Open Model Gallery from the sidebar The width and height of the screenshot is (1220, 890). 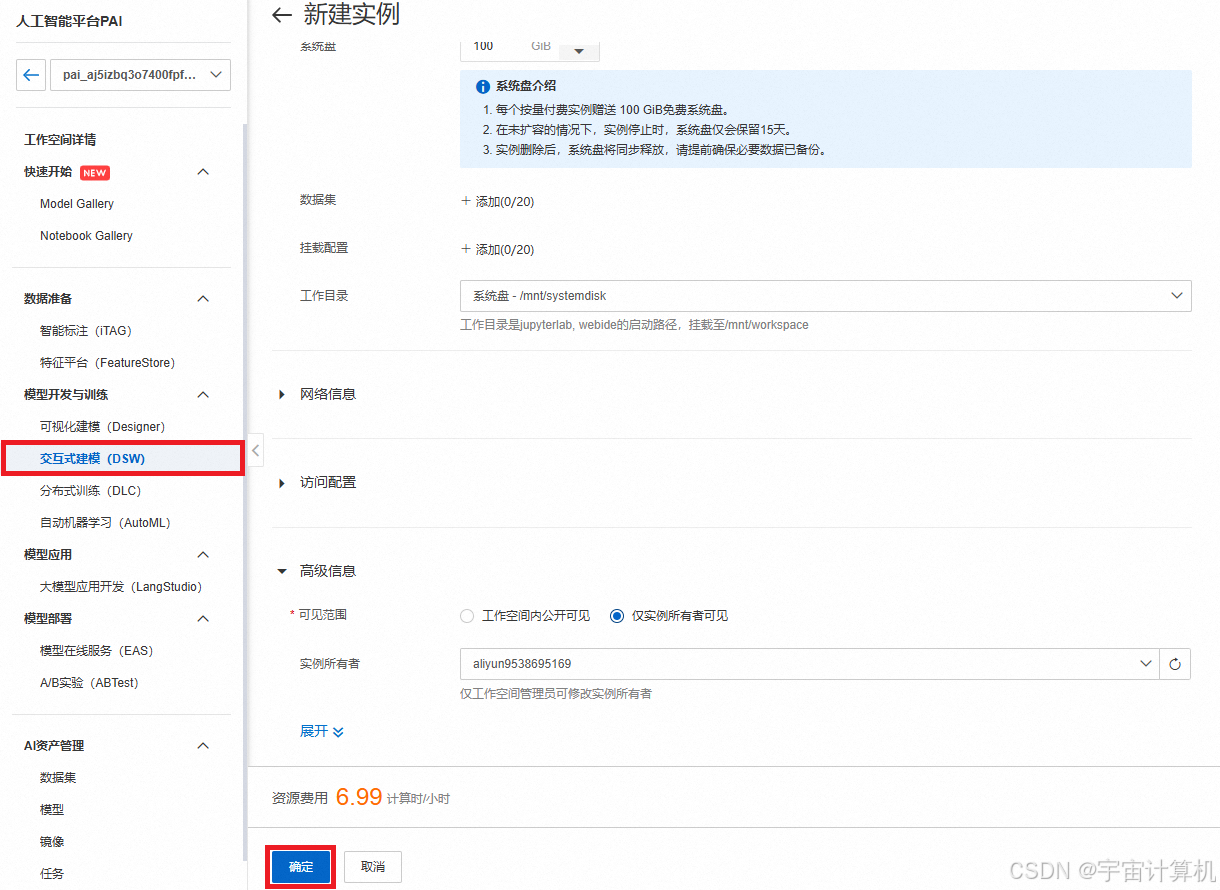[x=77, y=203]
